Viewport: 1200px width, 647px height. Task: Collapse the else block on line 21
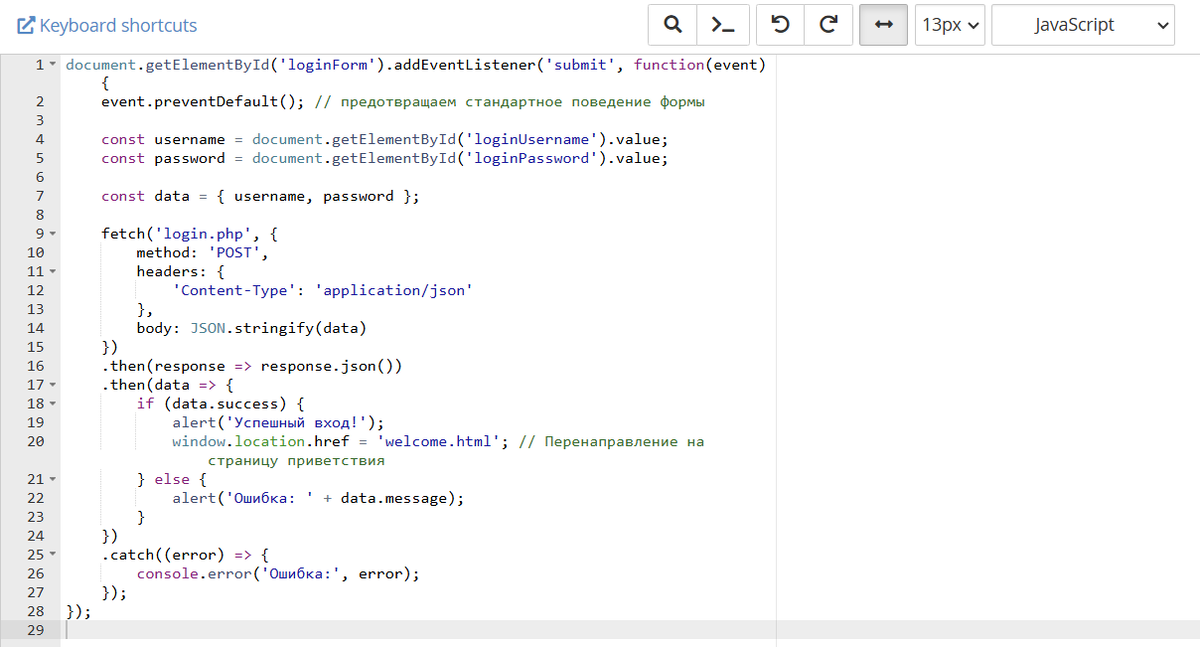coord(52,479)
